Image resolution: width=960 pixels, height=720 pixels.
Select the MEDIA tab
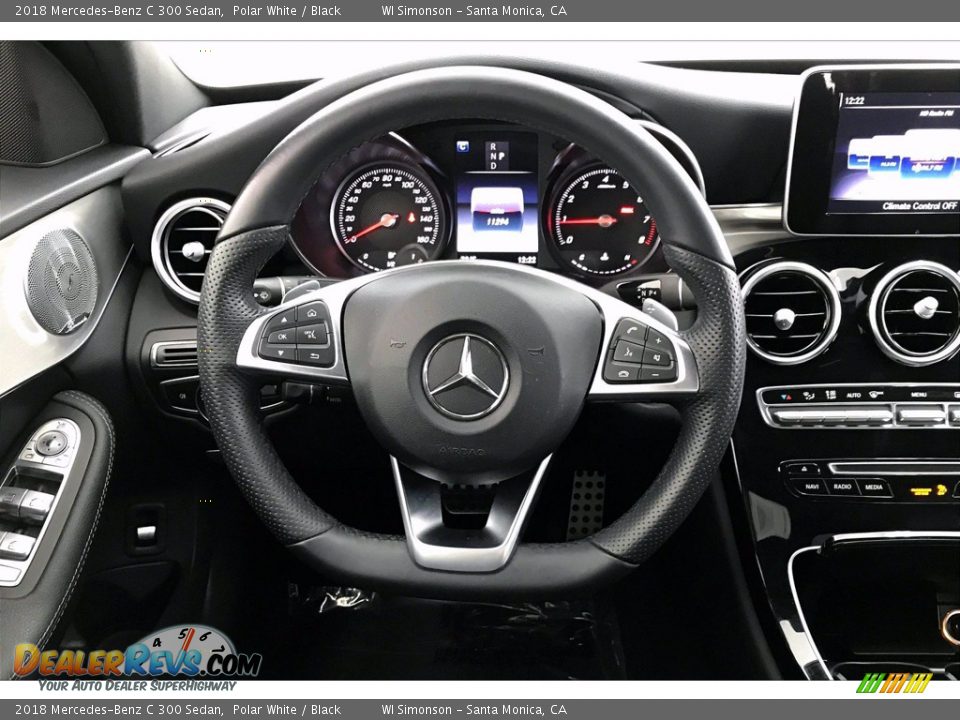click(874, 487)
